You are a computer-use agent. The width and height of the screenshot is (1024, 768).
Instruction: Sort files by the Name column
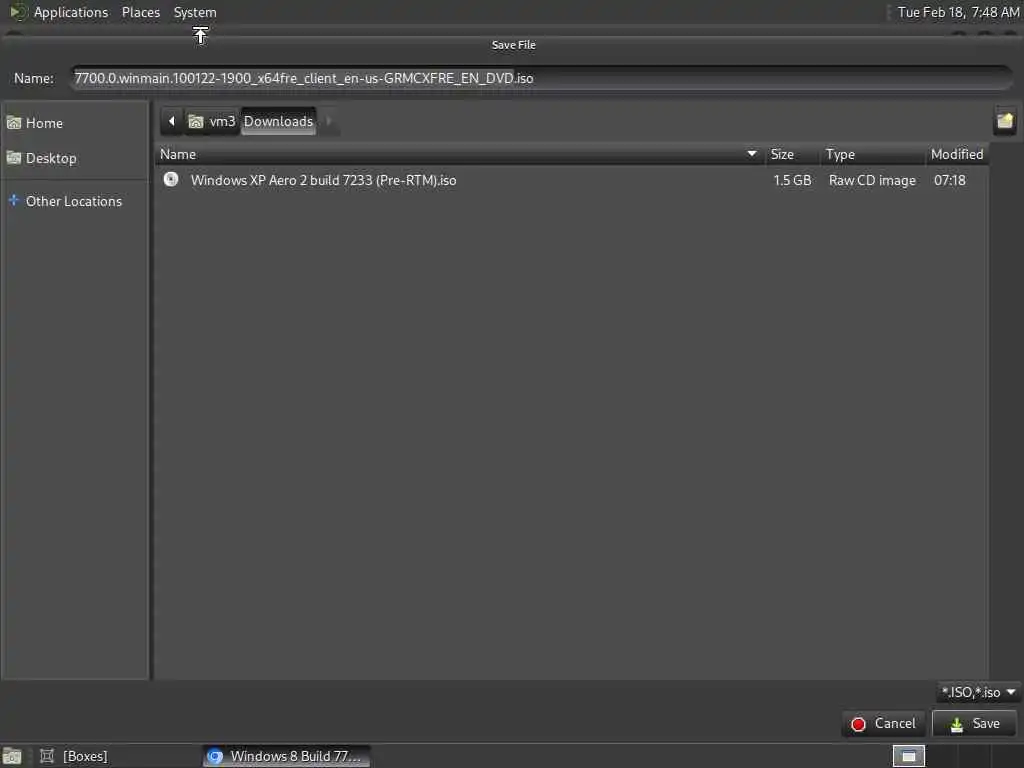coord(460,154)
